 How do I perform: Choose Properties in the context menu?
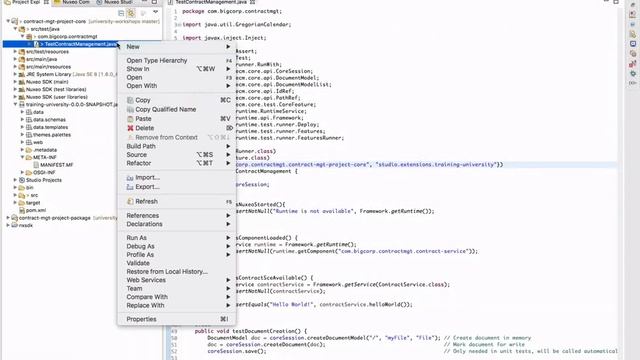[177, 319]
